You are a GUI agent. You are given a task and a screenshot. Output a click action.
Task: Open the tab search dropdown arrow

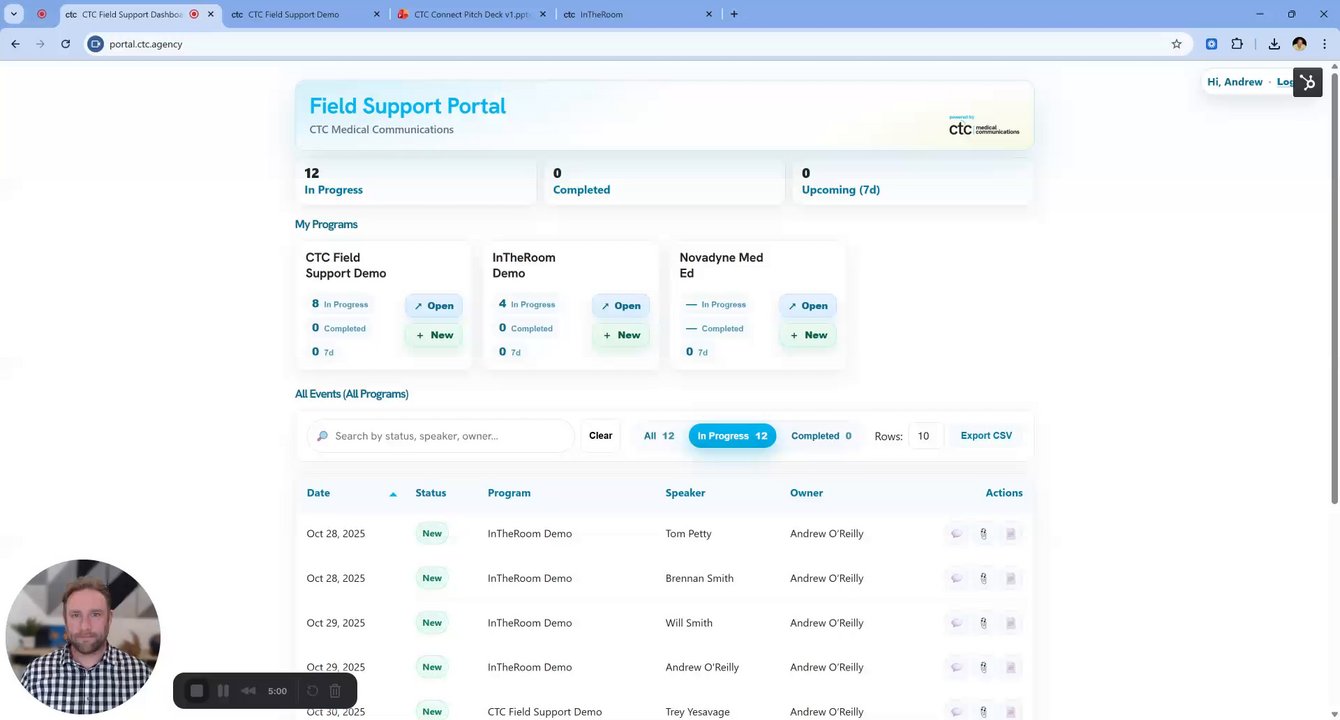coord(14,14)
